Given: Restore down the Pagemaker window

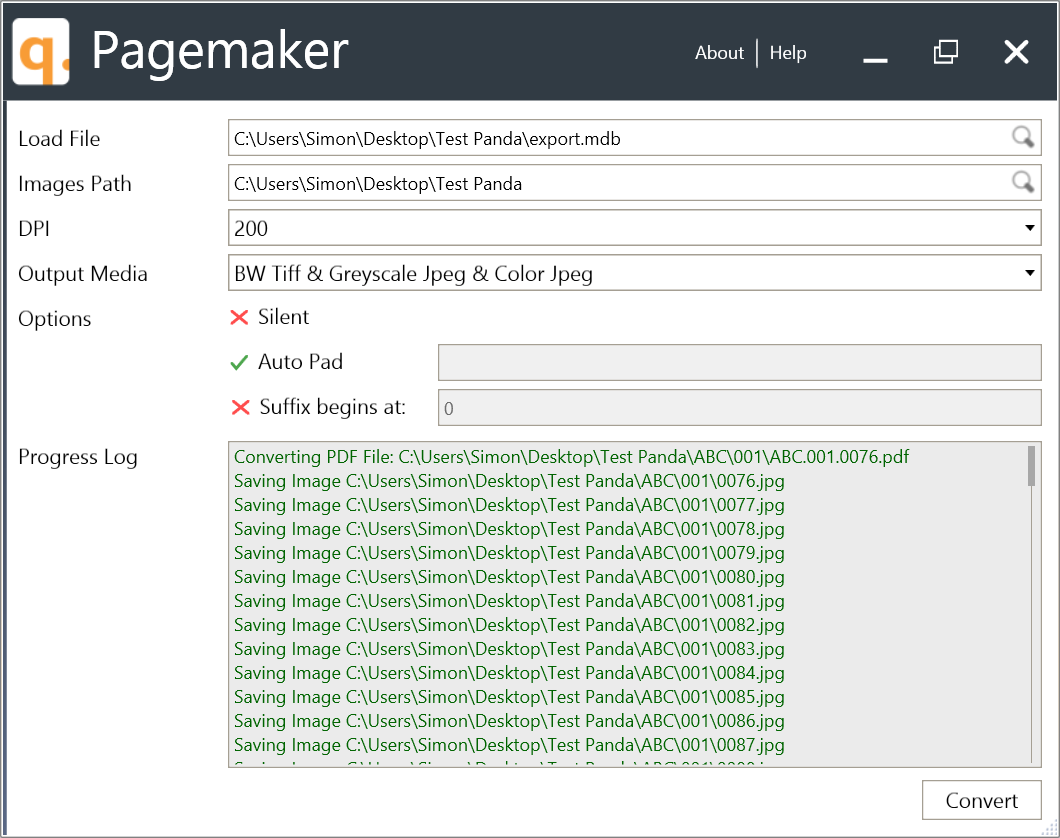Looking at the screenshot, I should (946, 52).
